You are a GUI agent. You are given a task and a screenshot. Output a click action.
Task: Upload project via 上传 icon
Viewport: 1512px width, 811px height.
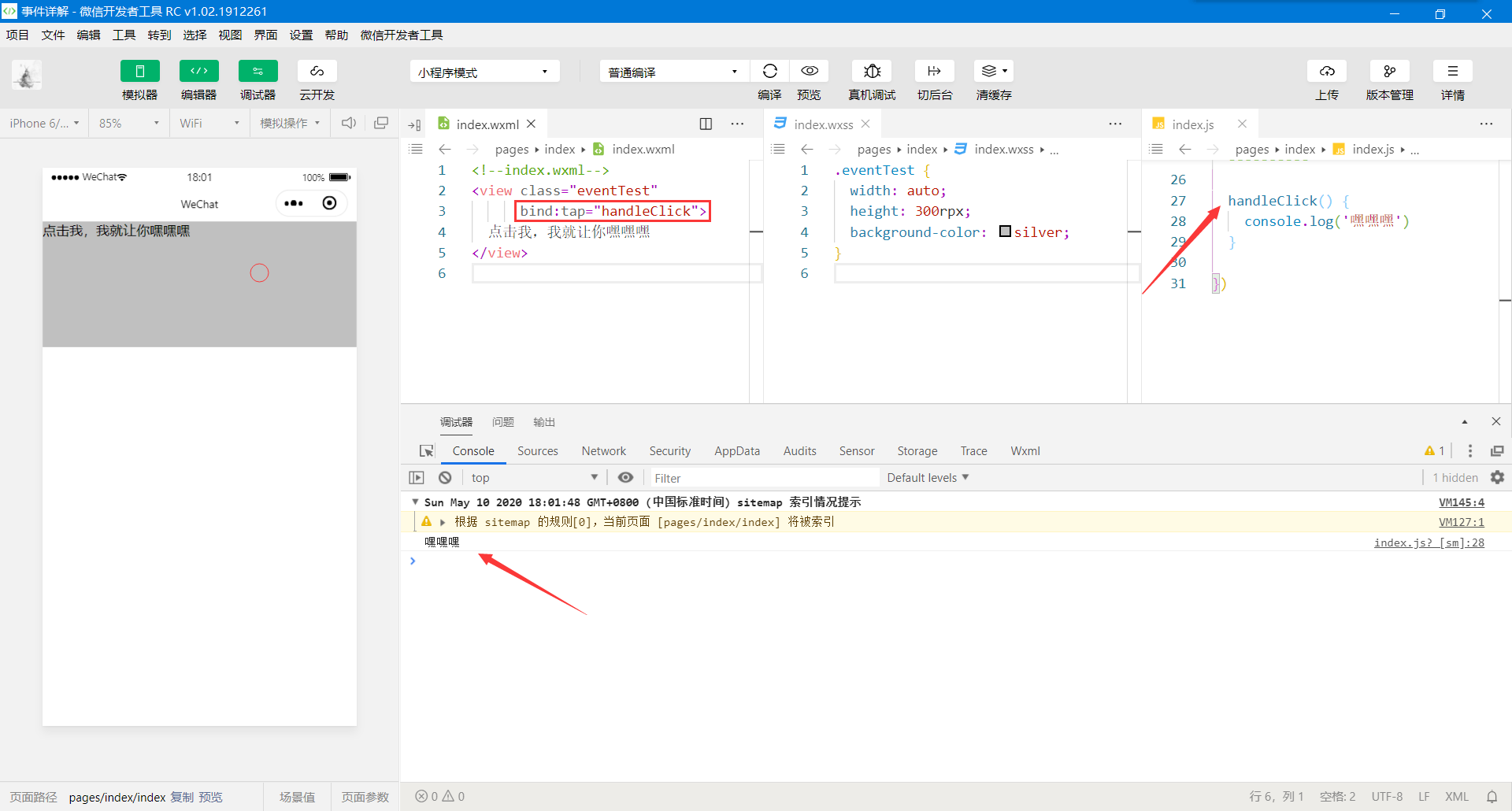(x=1327, y=71)
